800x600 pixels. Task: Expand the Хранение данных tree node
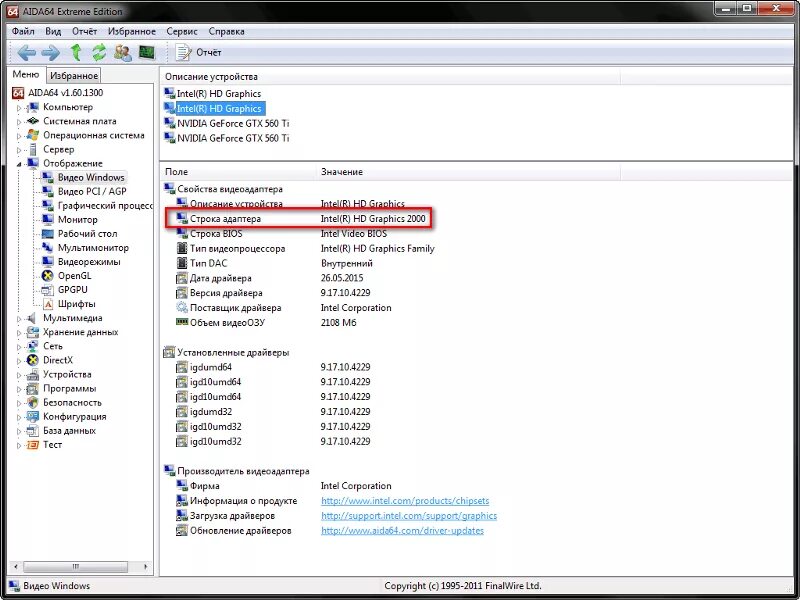[x=19, y=333]
